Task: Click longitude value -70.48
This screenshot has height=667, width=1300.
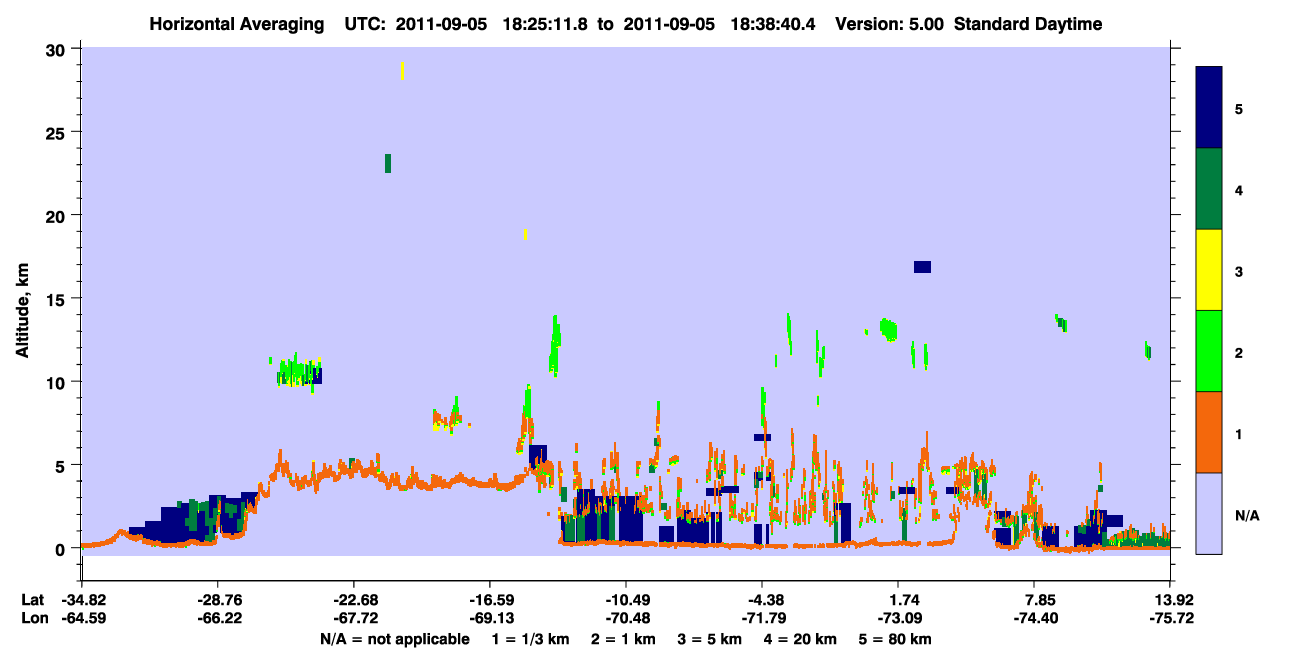Action: (625, 618)
